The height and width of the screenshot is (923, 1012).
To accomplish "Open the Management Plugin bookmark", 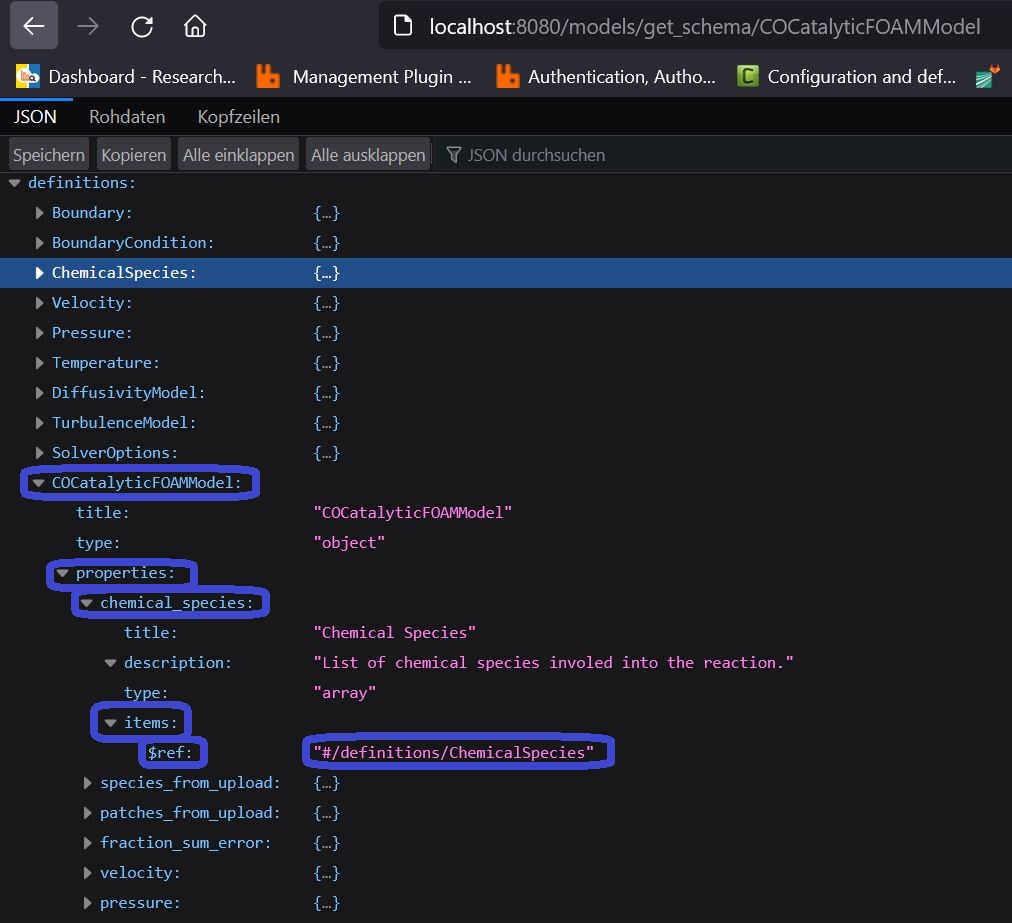I will click(363, 77).
